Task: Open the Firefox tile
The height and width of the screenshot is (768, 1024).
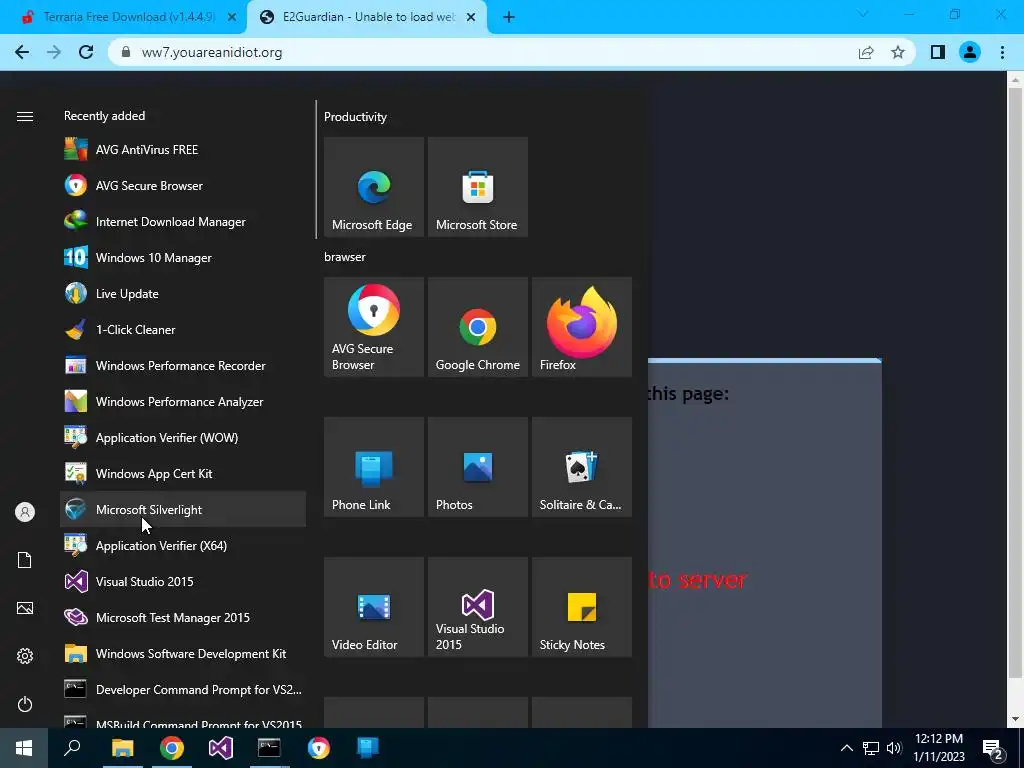Action: [x=581, y=327]
